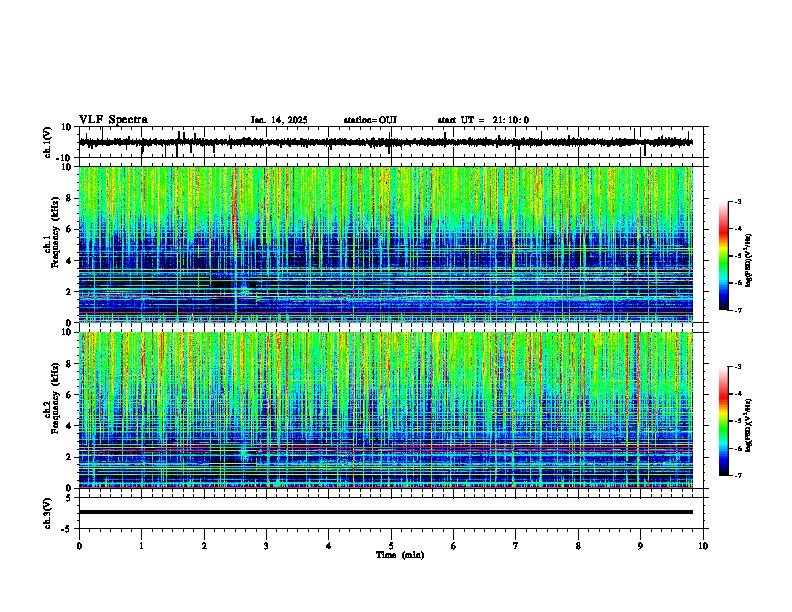Click the ch.1 spectrogram plot
Viewport: 792px width, 612px height.
(x=386, y=244)
